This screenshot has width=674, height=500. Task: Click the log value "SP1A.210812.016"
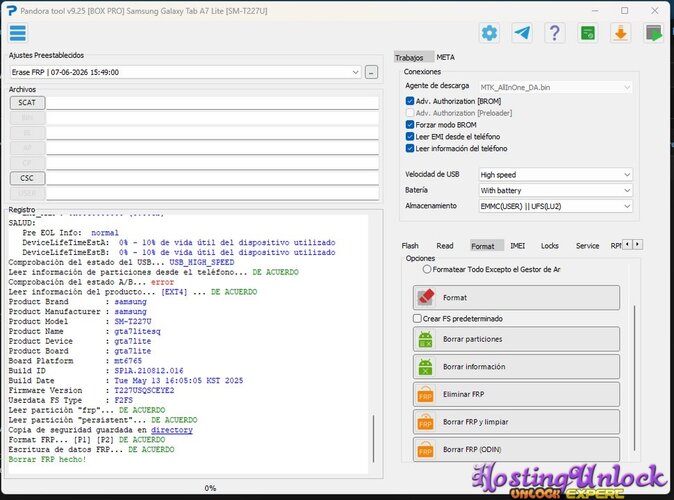149,371
